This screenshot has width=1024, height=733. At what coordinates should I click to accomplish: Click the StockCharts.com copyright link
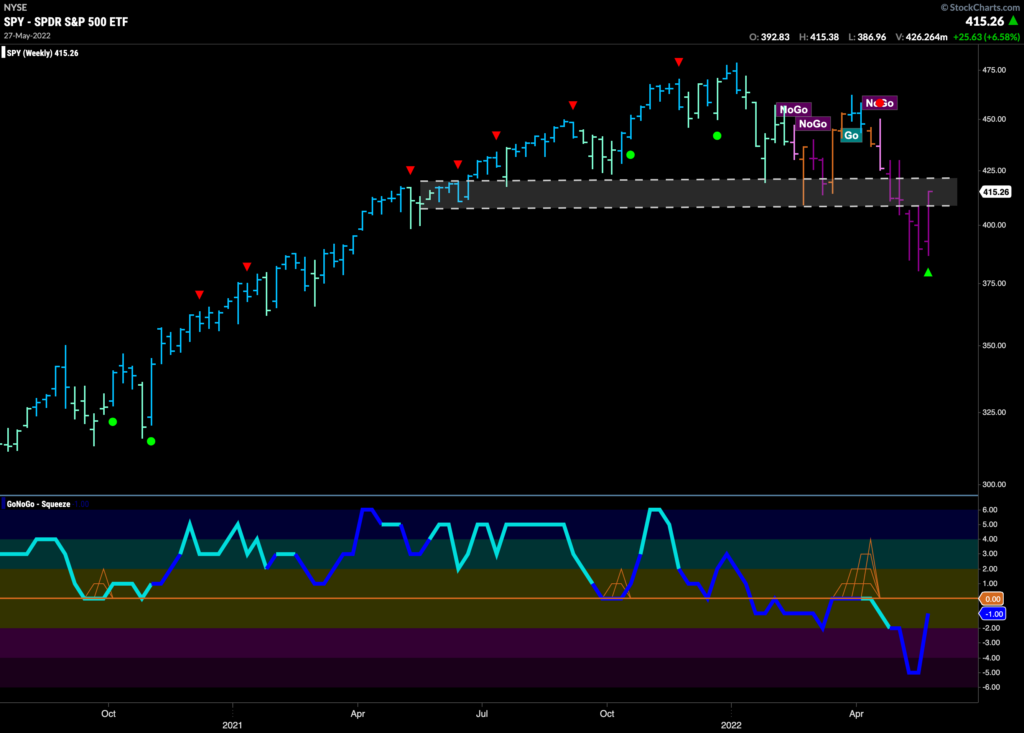pos(980,7)
